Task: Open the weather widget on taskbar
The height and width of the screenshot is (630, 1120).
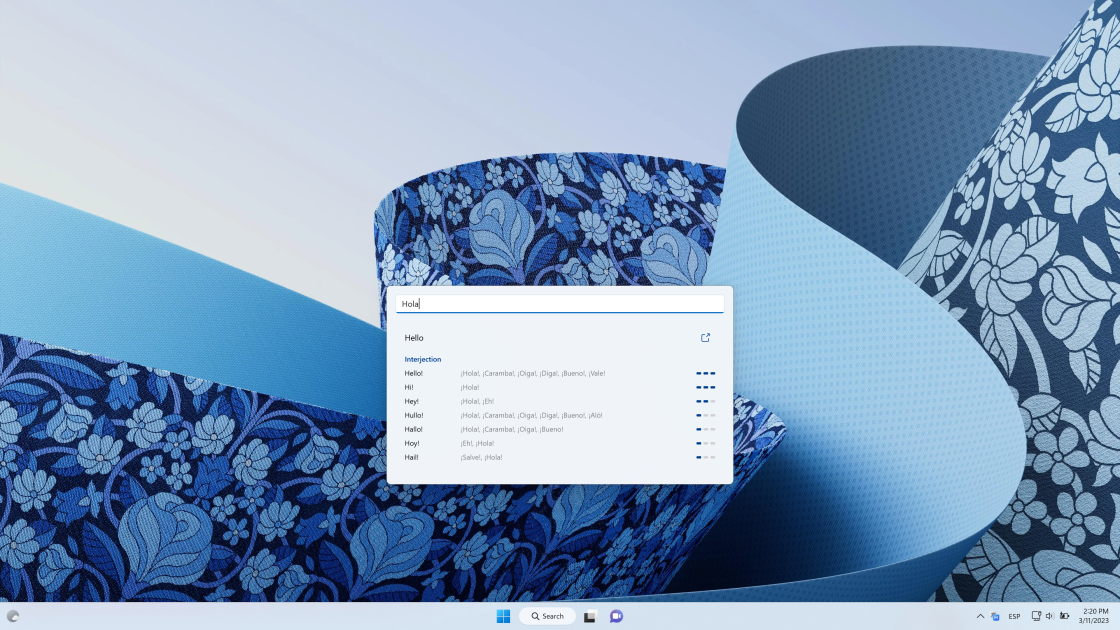Action: click(13, 616)
